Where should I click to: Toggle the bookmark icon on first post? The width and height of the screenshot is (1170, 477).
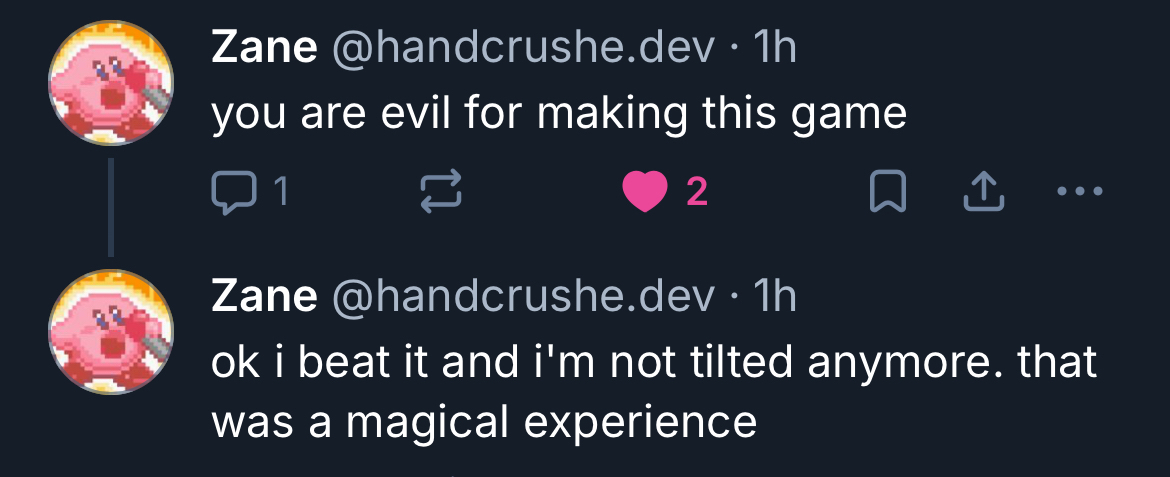(x=887, y=191)
